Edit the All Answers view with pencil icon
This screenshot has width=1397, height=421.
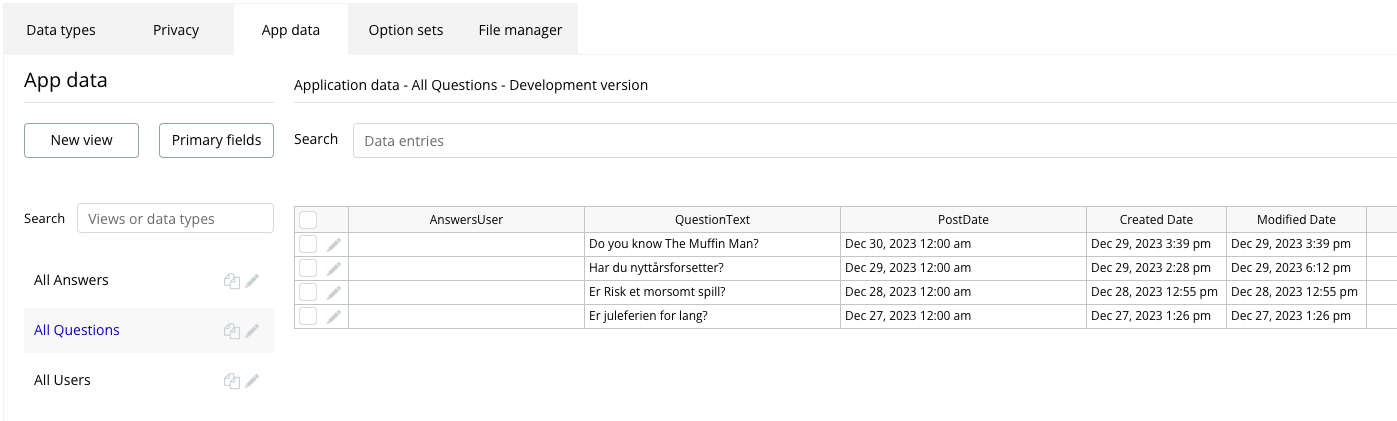252,281
